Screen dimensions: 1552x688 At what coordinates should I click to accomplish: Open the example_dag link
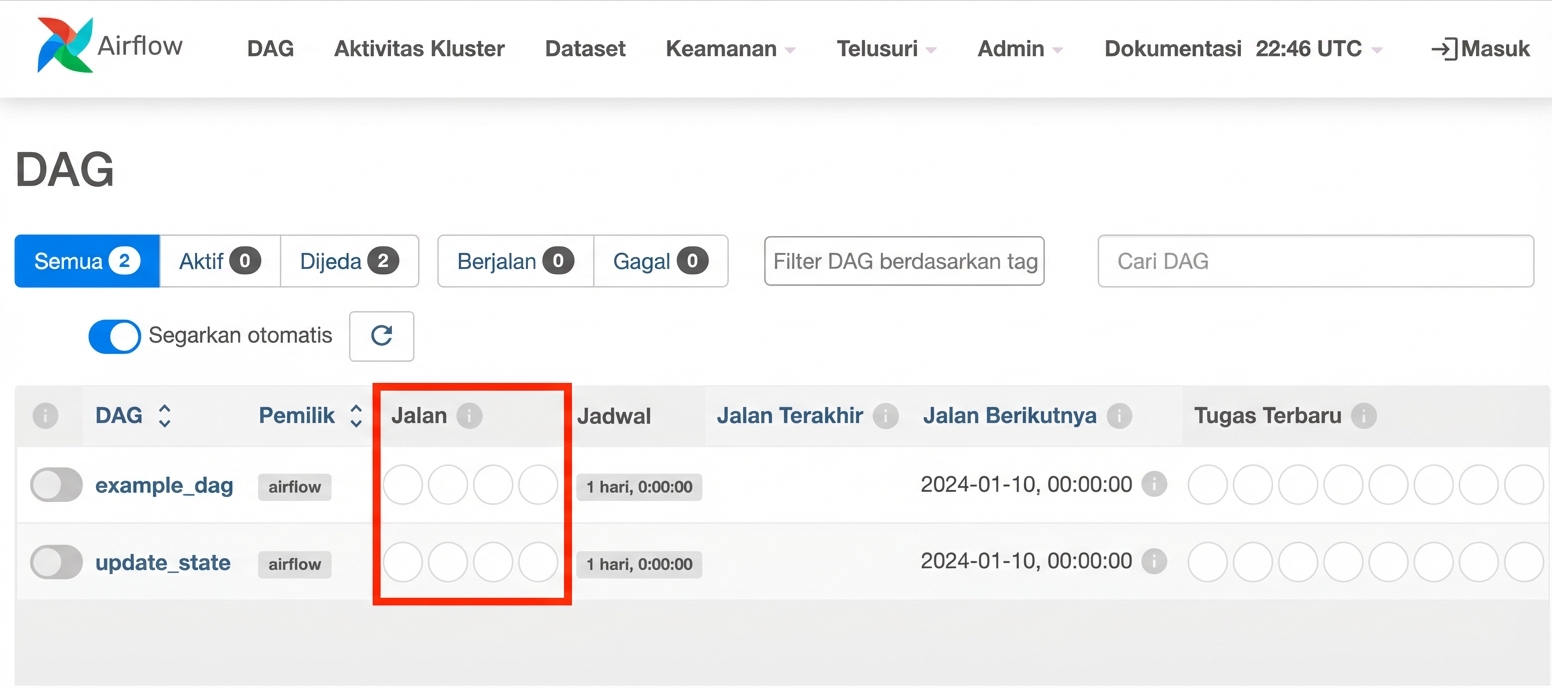[x=164, y=486]
